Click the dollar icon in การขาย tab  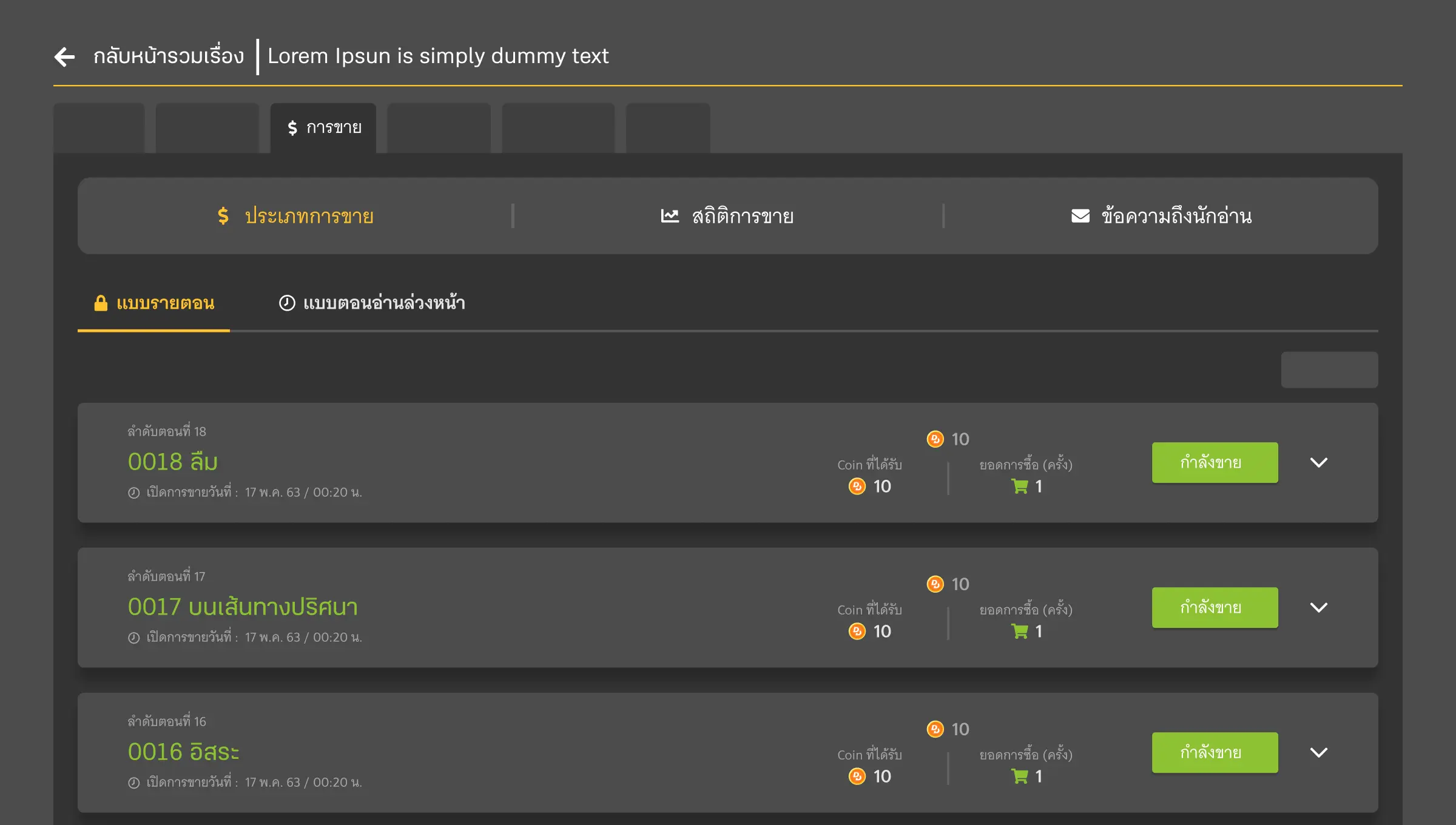[x=292, y=127]
